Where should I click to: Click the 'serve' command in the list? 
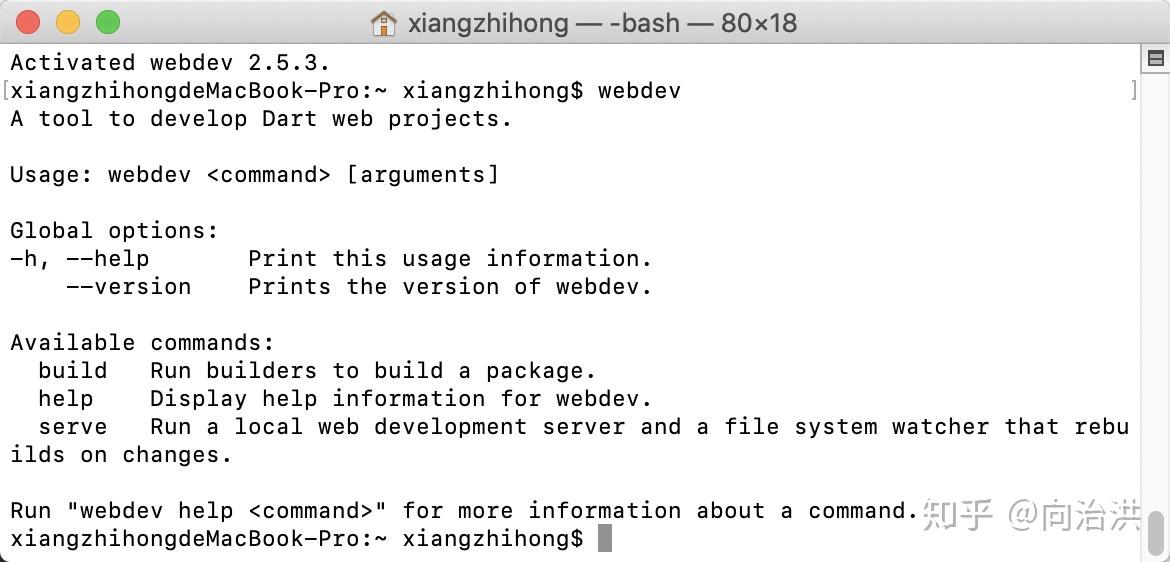point(73,426)
